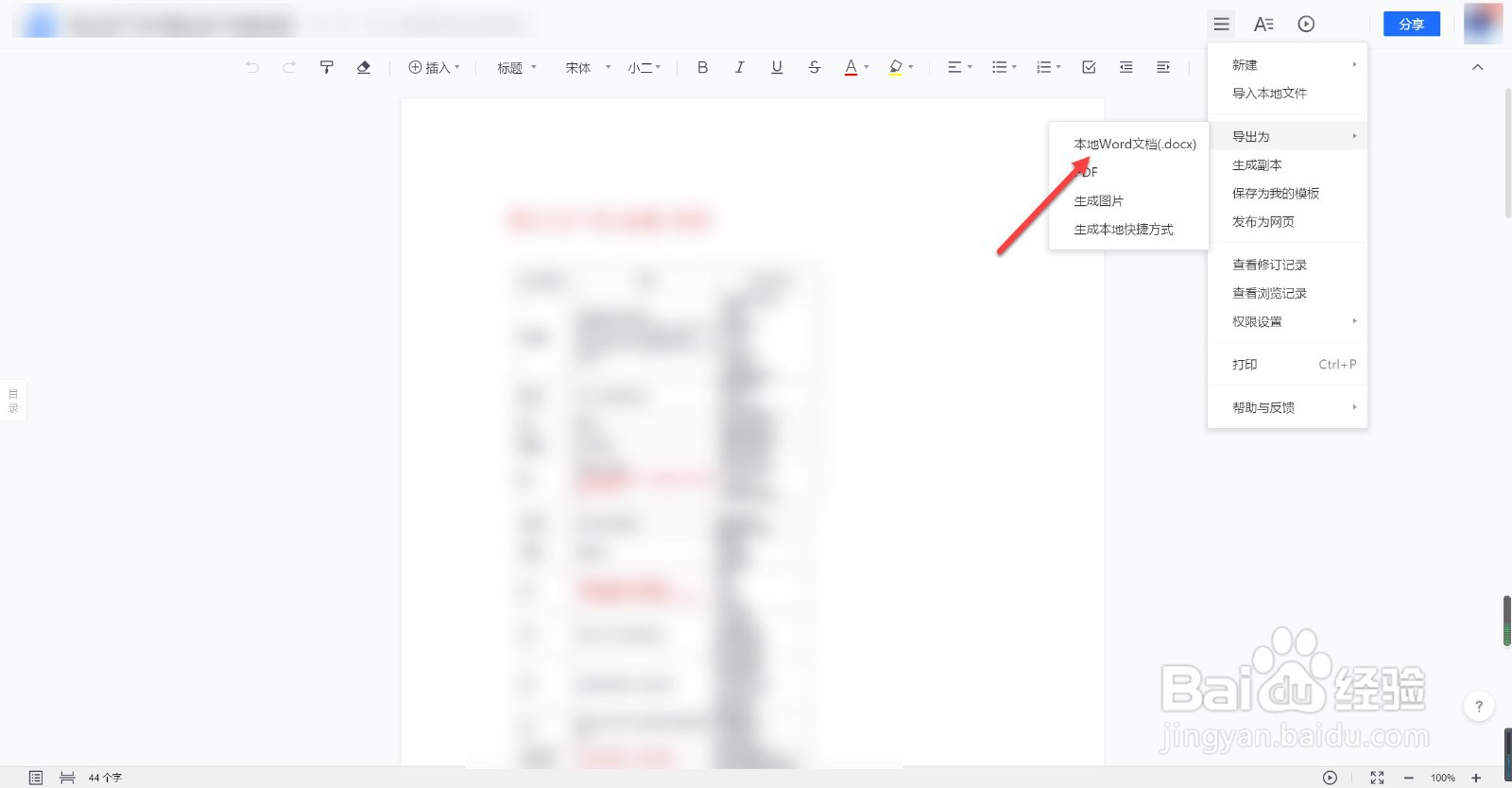This screenshot has width=1512, height=788.
Task: Click the hamburger menu icon
Action: coord(1221,24)
